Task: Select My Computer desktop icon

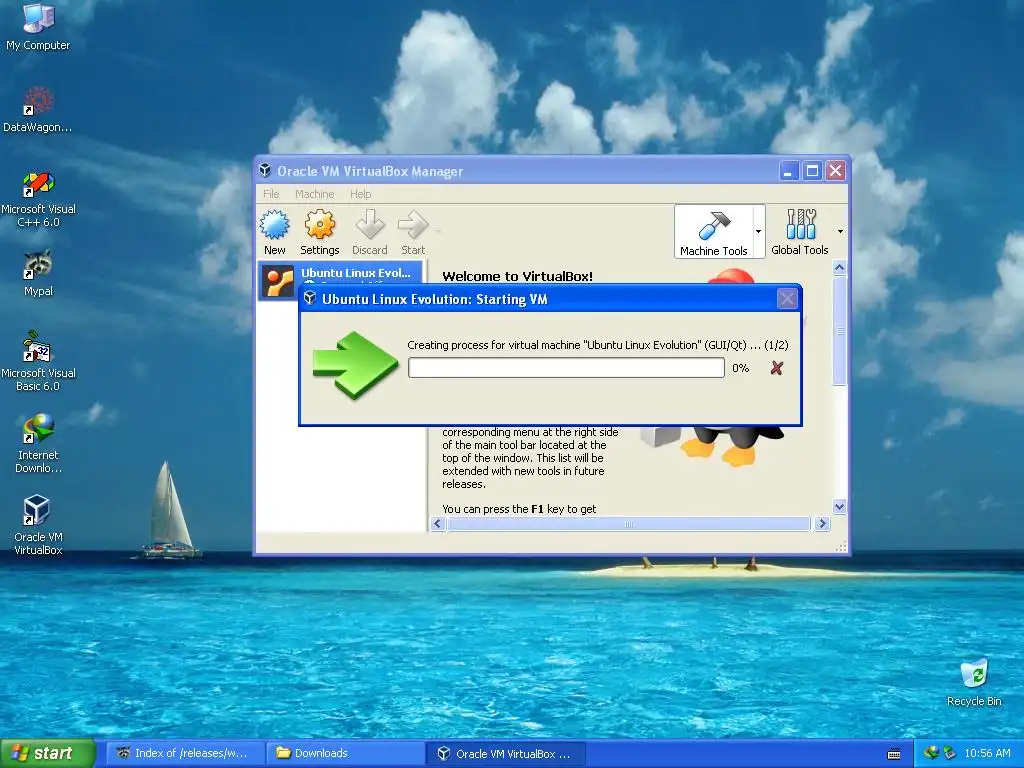Action: click(x=38, y=27)
